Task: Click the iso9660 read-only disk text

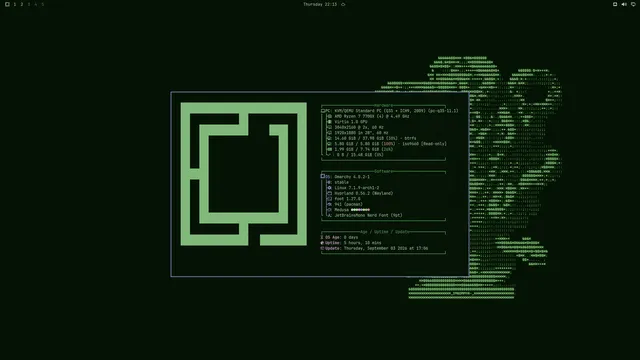Action: (x=390, y=144)
